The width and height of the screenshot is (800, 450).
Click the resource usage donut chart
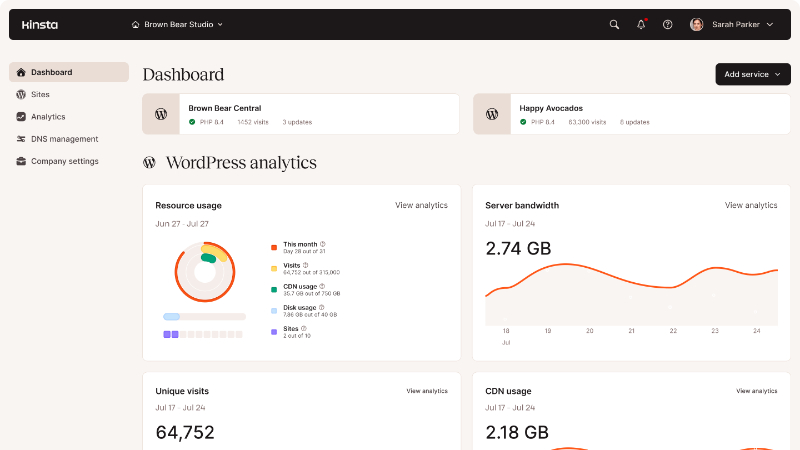204,271
